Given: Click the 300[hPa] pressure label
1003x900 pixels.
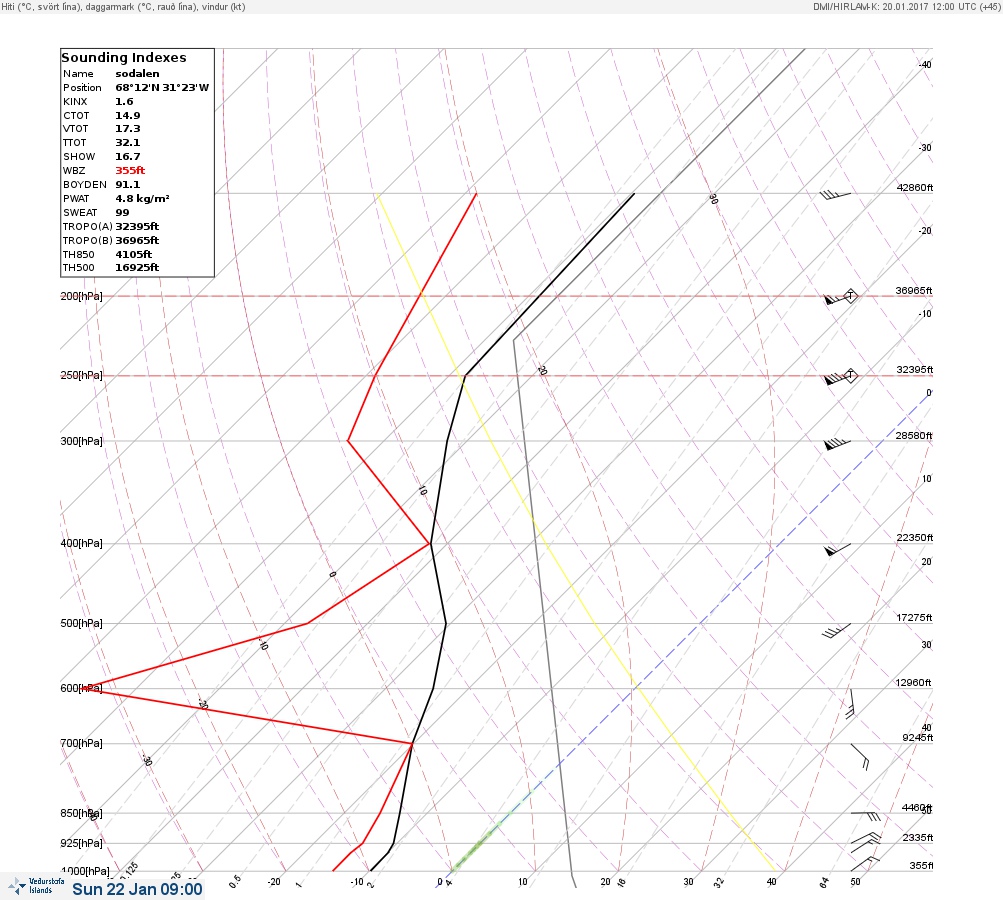Looking at the screenshot, I should (x=81, y=441).
